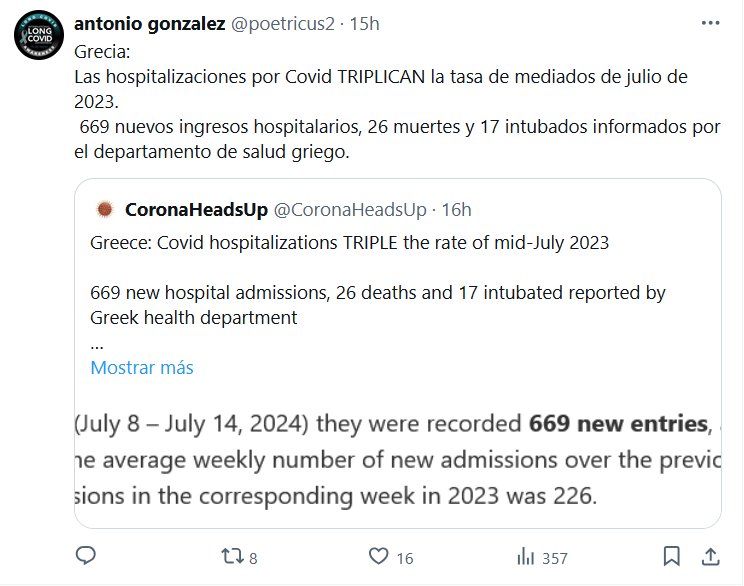Screen dimensions: 744x586
Task: Click the @poetricus2 handle
Action: (284, 24)
